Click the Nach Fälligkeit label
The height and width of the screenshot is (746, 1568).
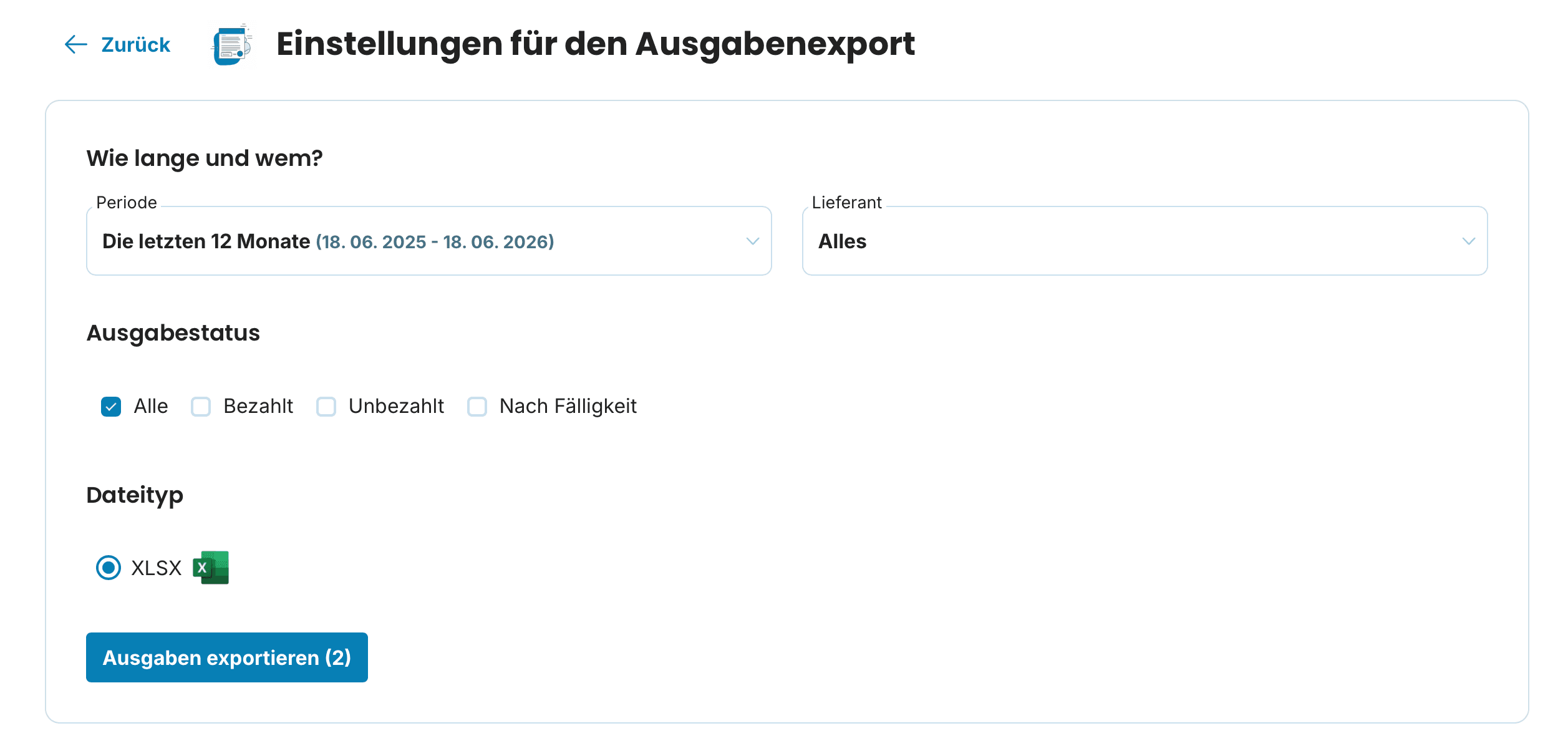[x=568, y=406]
